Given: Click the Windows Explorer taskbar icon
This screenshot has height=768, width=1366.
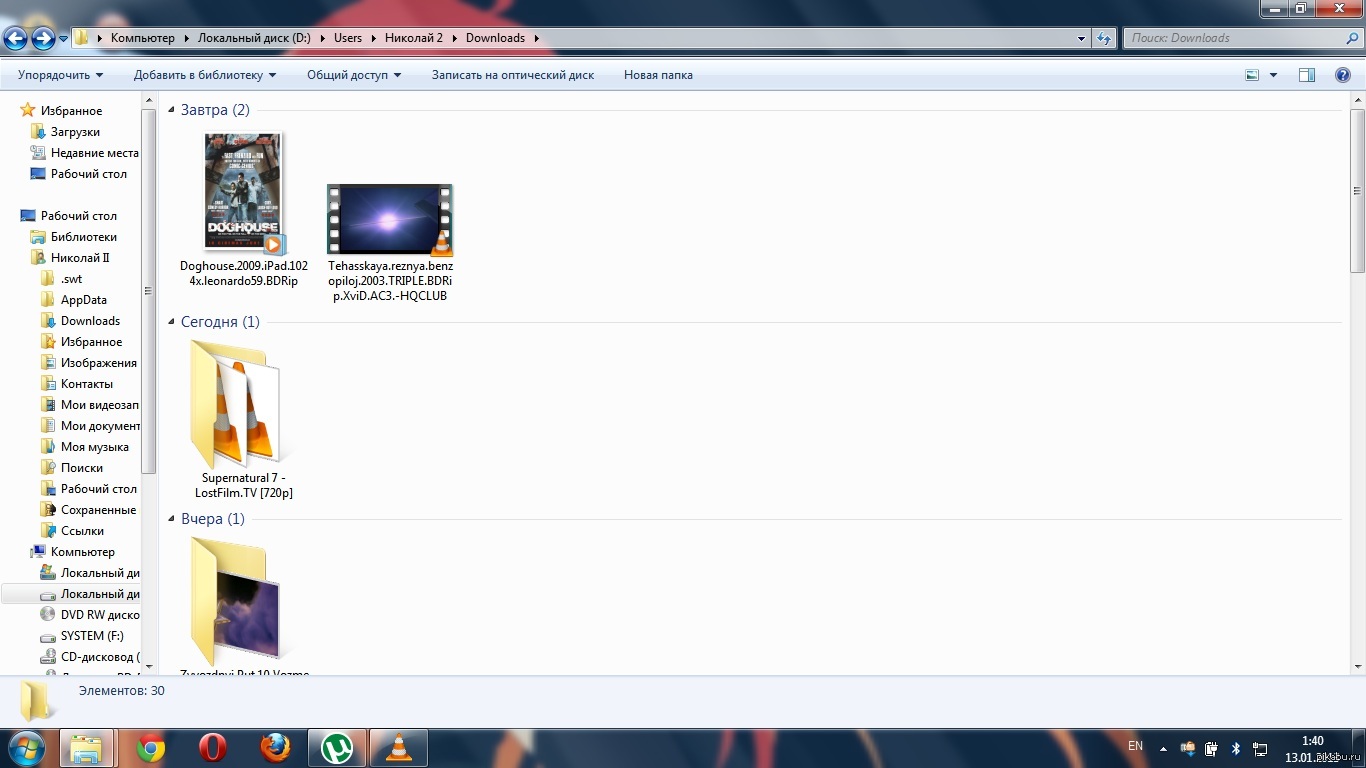Looking at the screenshot, I should (87, 748).
